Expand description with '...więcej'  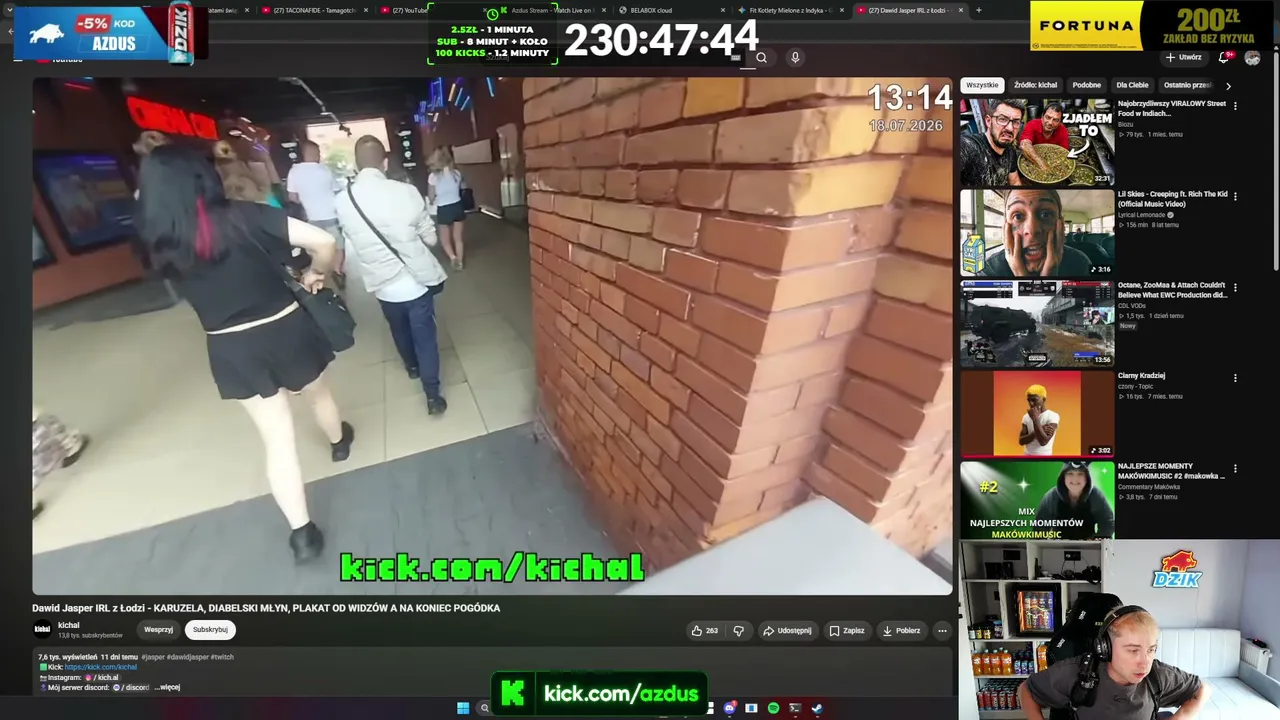pos(167,688)
